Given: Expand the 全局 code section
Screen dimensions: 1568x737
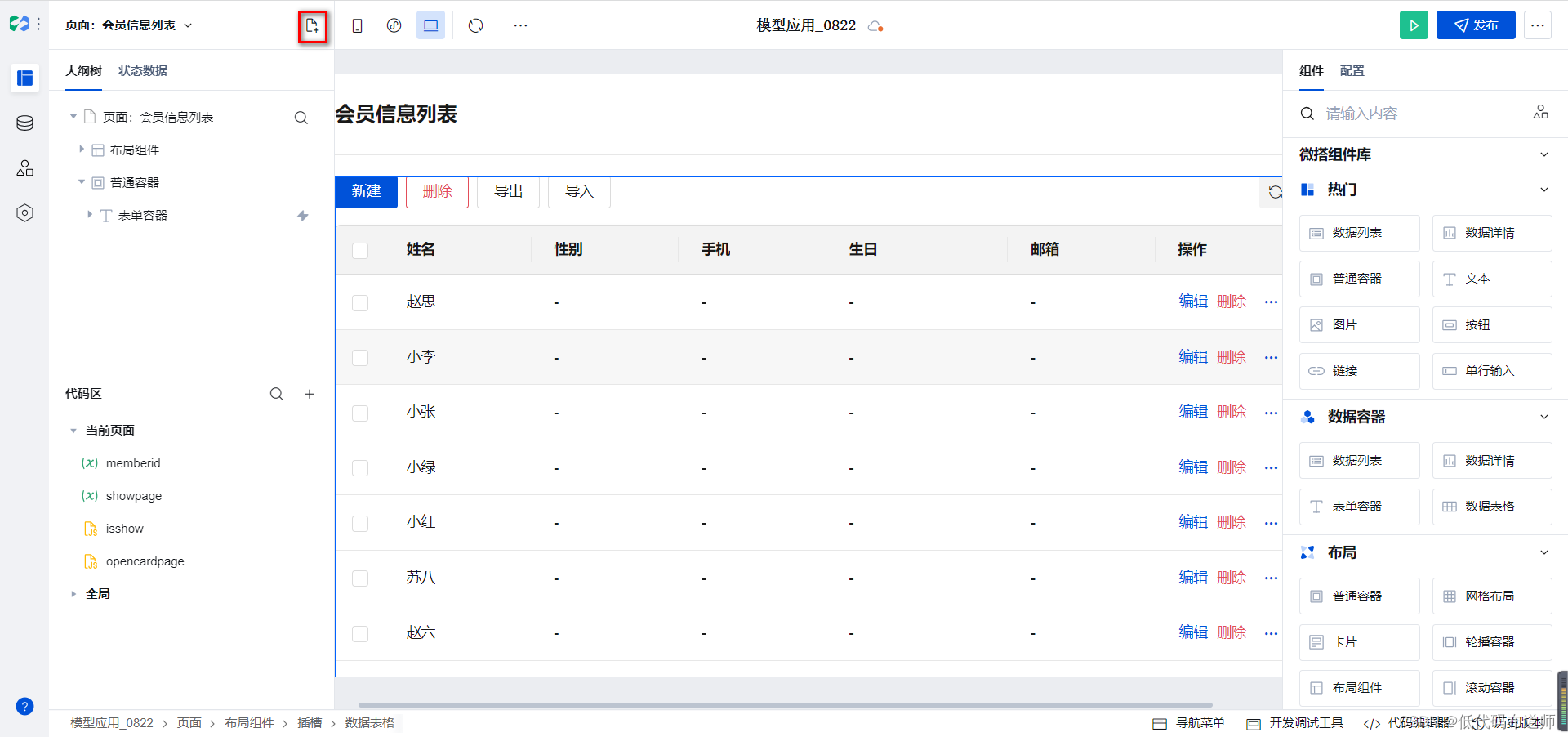Looking at the screenshot, I should (73, 594).
